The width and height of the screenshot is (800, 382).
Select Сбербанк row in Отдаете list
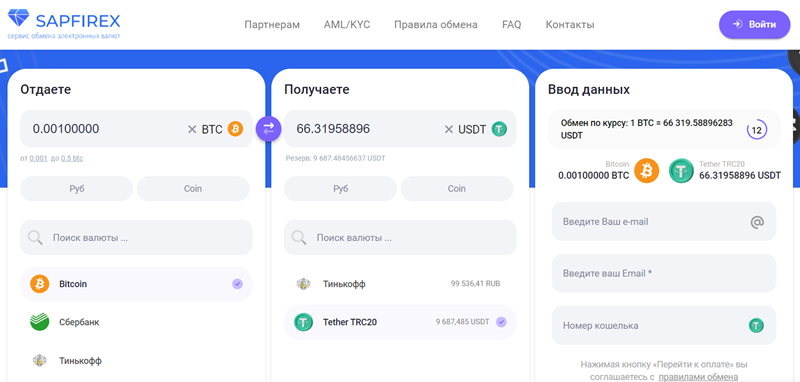click(136, 322)
